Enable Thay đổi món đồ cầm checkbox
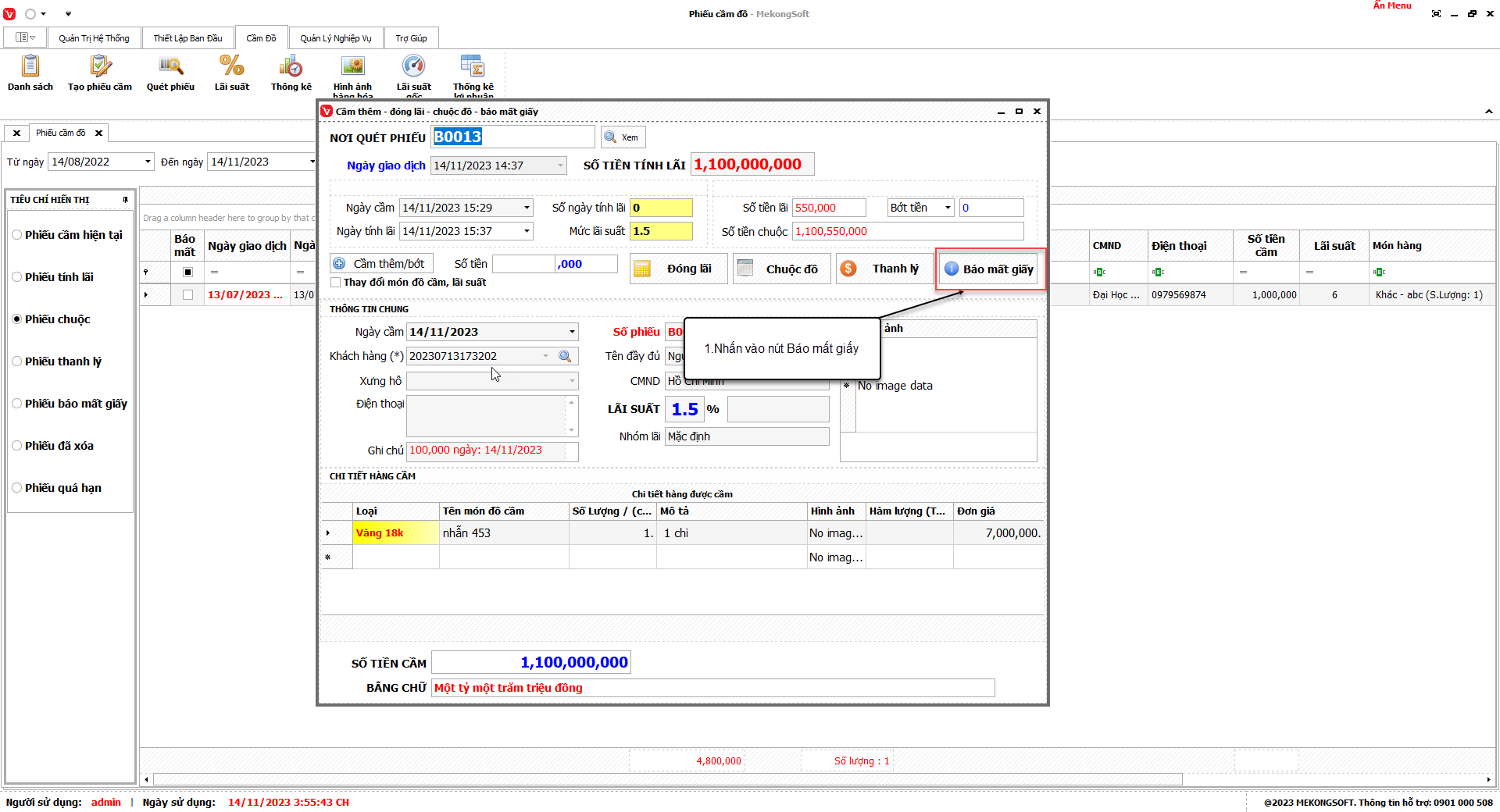Image resolution: width=1500 pixels, height=812 pixels. [336, 283]
